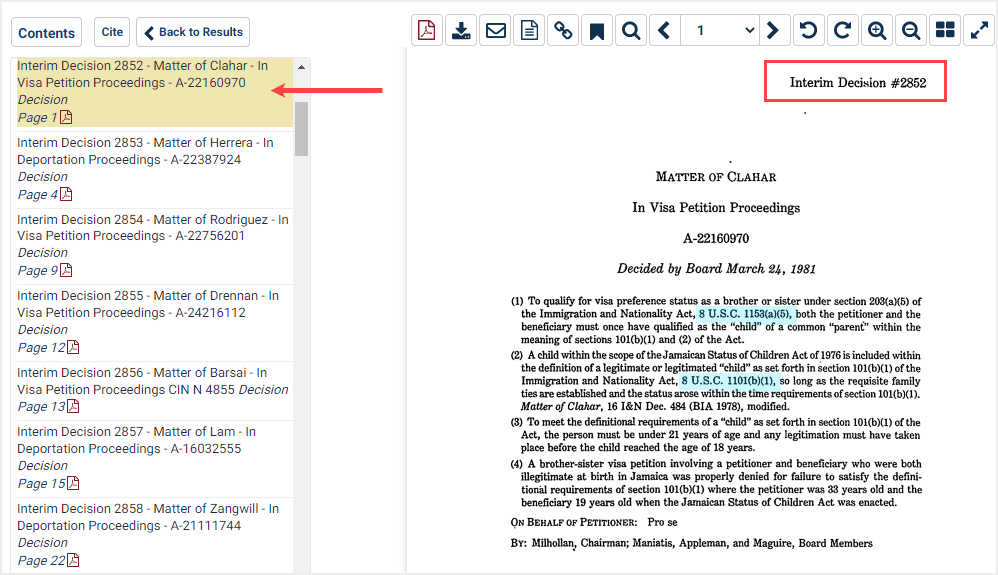Screen dimensions: 998x575
Task: Open PDF icon beside Page 9
Action: coord(66,270)
